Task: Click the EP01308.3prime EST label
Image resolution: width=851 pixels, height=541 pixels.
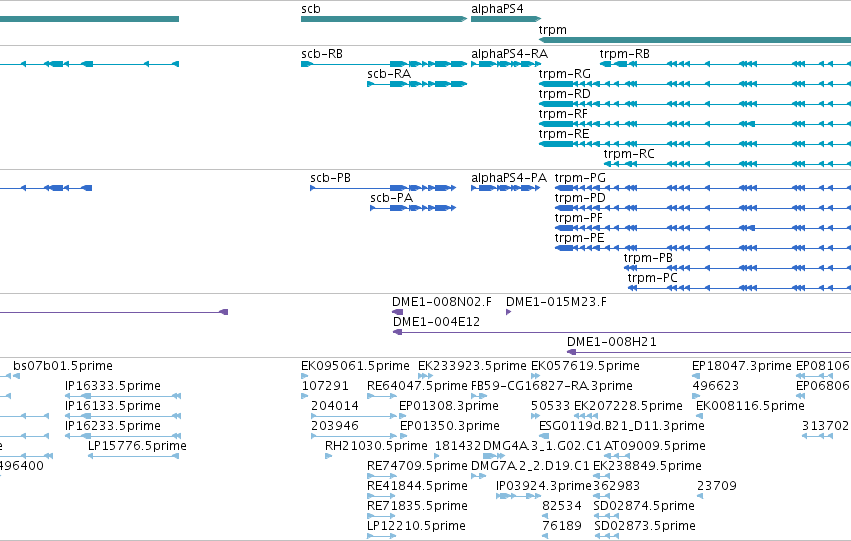Action: (449, 406)
